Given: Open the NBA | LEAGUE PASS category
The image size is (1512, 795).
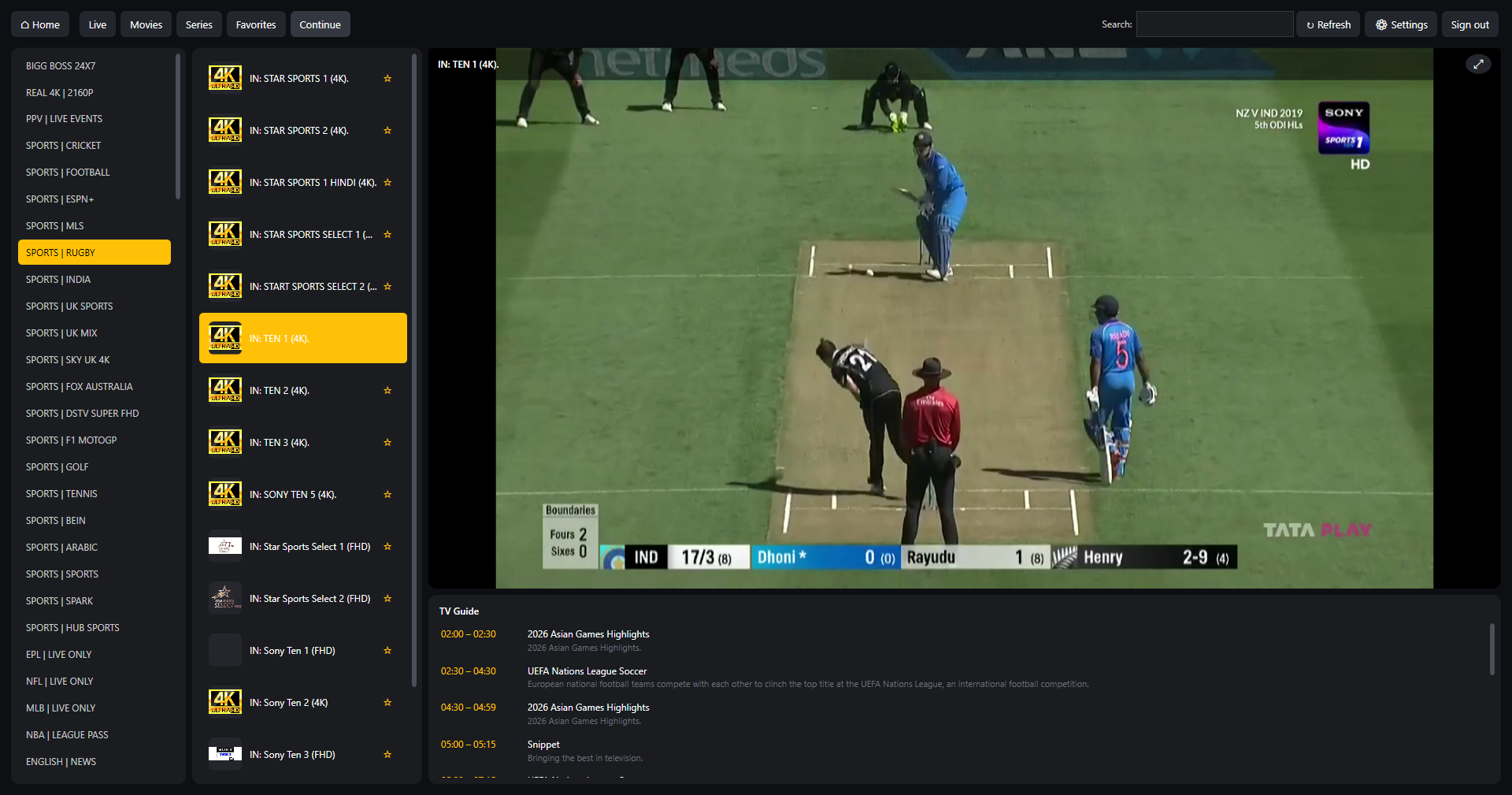Looking at the screenshot, I should click(94, 735).
